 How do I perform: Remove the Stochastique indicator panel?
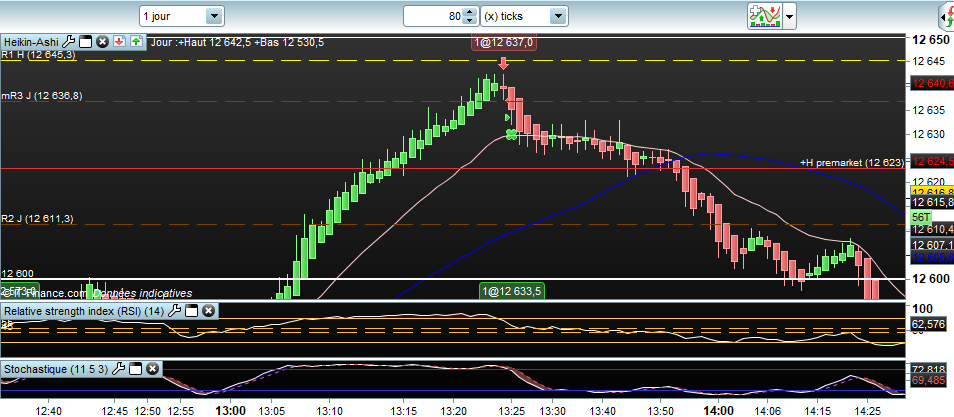coord(153,369)
